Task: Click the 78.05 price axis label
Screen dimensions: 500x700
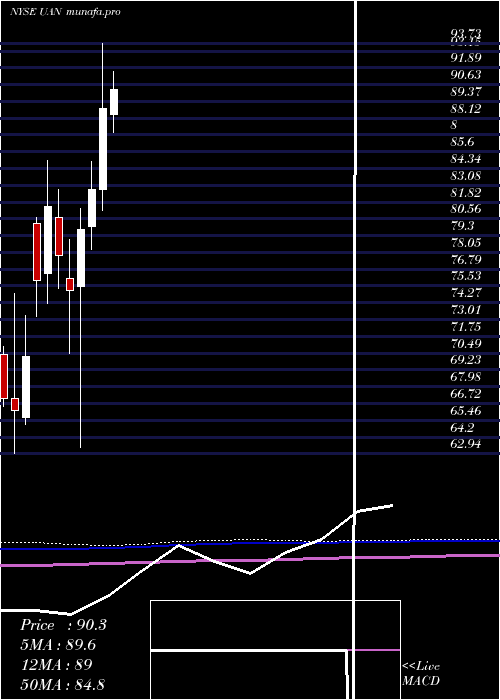Action: (466, 242)
